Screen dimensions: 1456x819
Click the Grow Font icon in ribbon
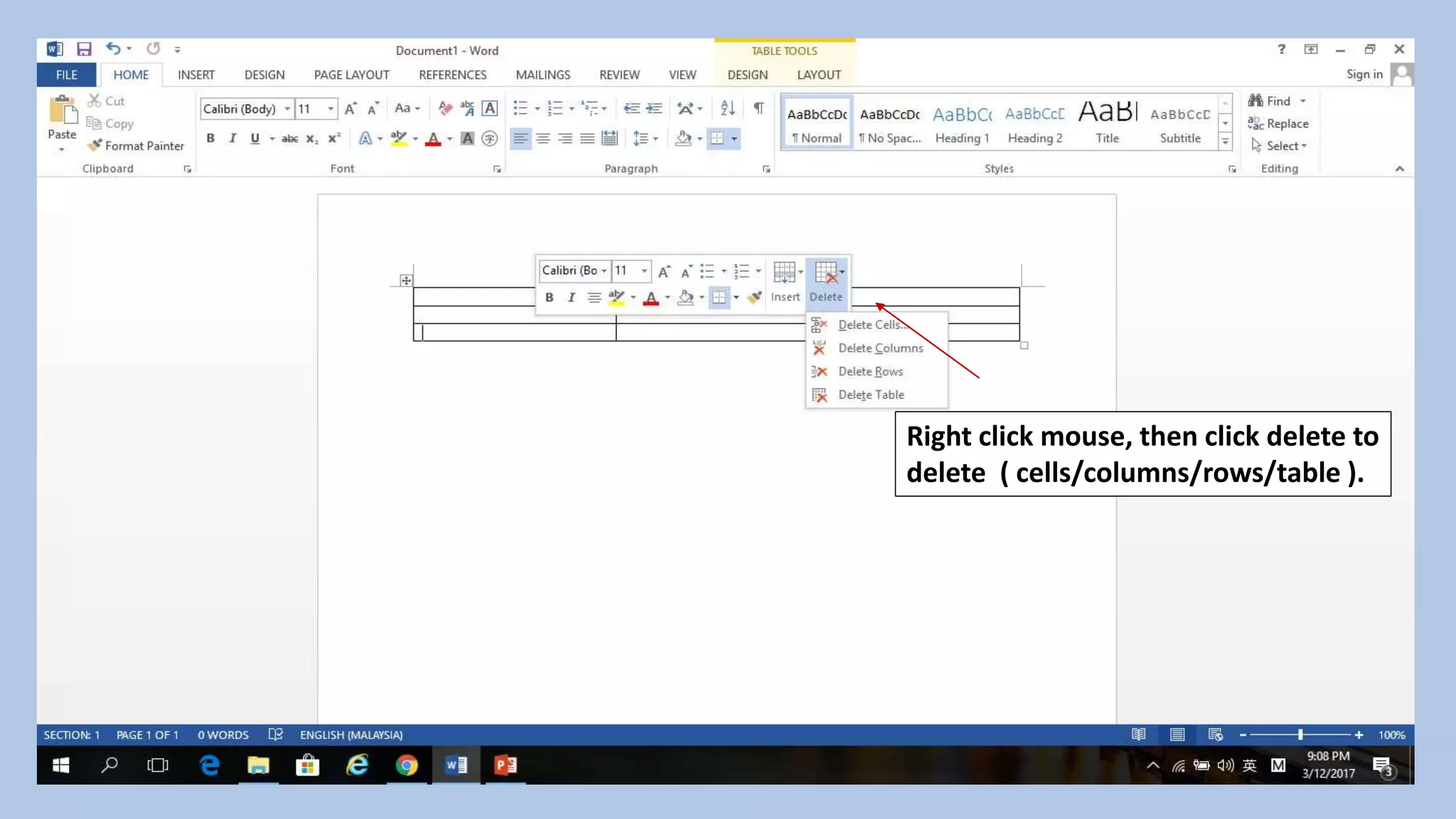(x=350, y=109)
